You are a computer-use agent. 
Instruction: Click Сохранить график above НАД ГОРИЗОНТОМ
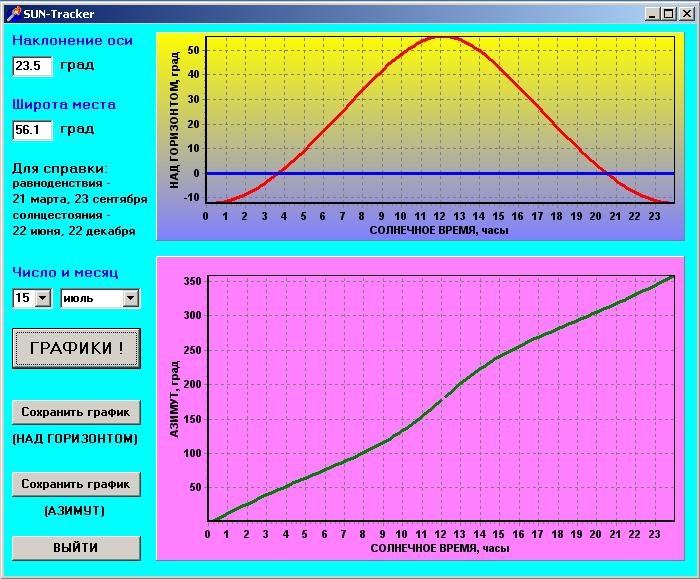pos(76,412)
